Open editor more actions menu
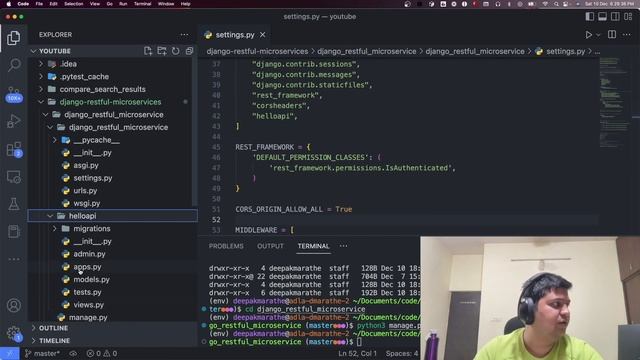Viewport: 640px width, 360px height. click(627, 35)
